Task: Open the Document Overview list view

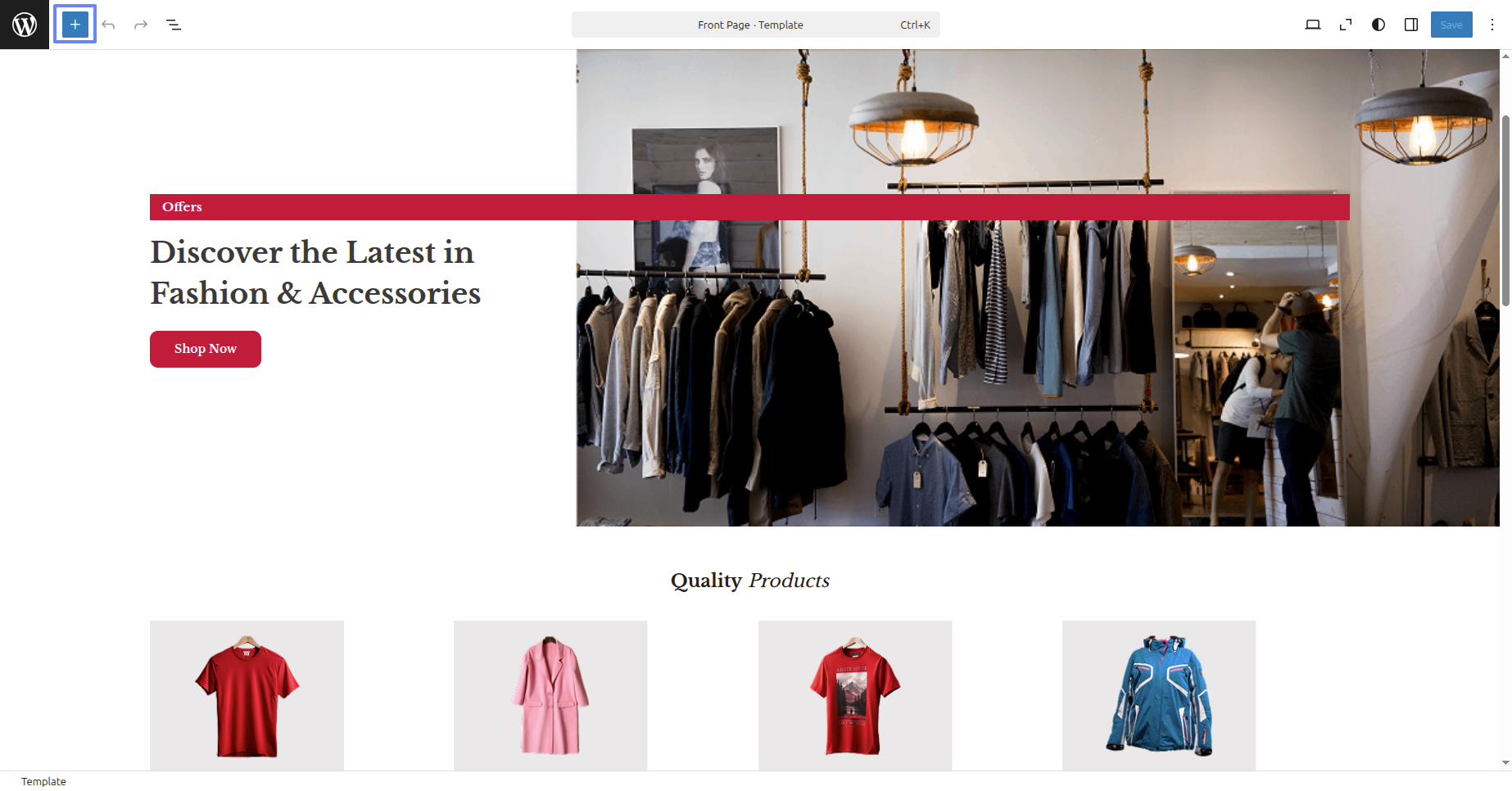Action: point(174,25)
